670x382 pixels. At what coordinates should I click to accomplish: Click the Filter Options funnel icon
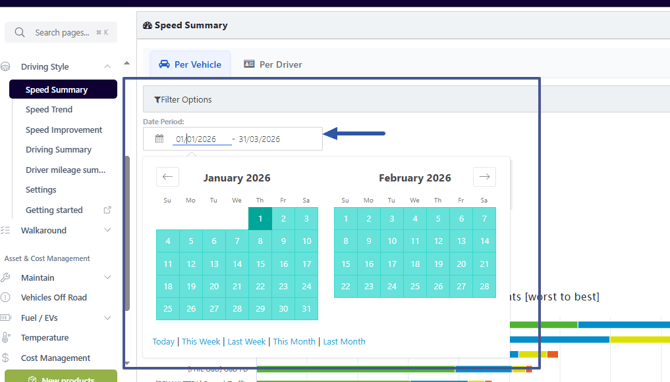click(x=157, y=100)
